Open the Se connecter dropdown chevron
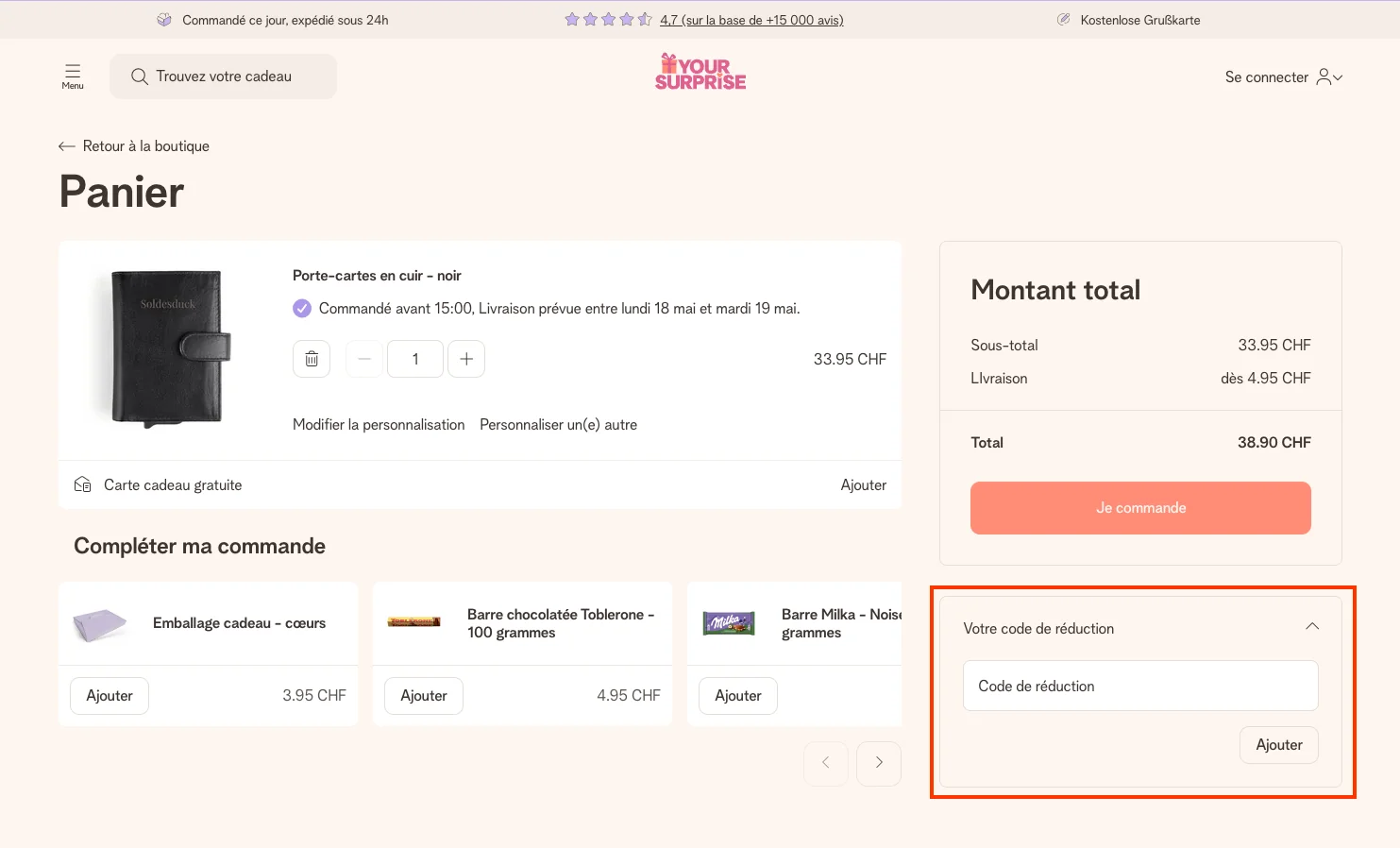The image size is (1400, 848). (1338, 77)
